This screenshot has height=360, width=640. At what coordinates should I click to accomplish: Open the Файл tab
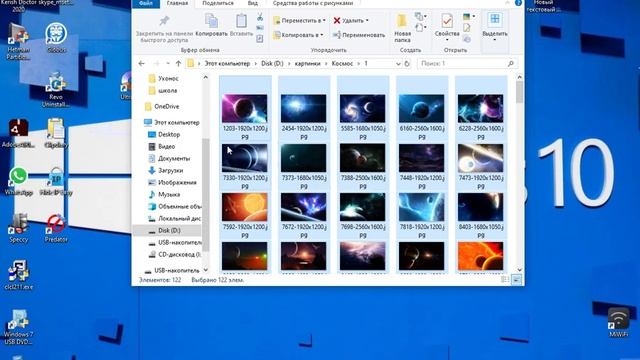click(x=146, y=3)
